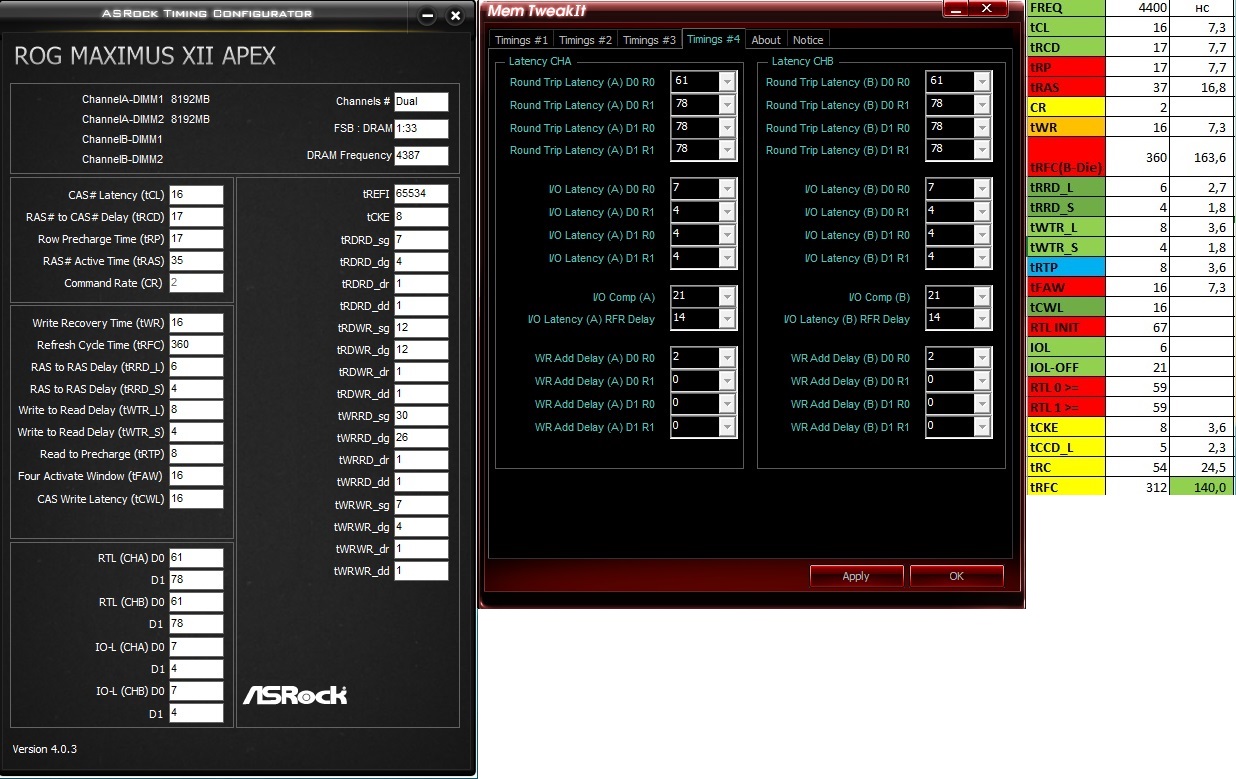Select the RTL INIT cell in the spreadsheet
This screenshot has width=1236, height=779.
1066,327
